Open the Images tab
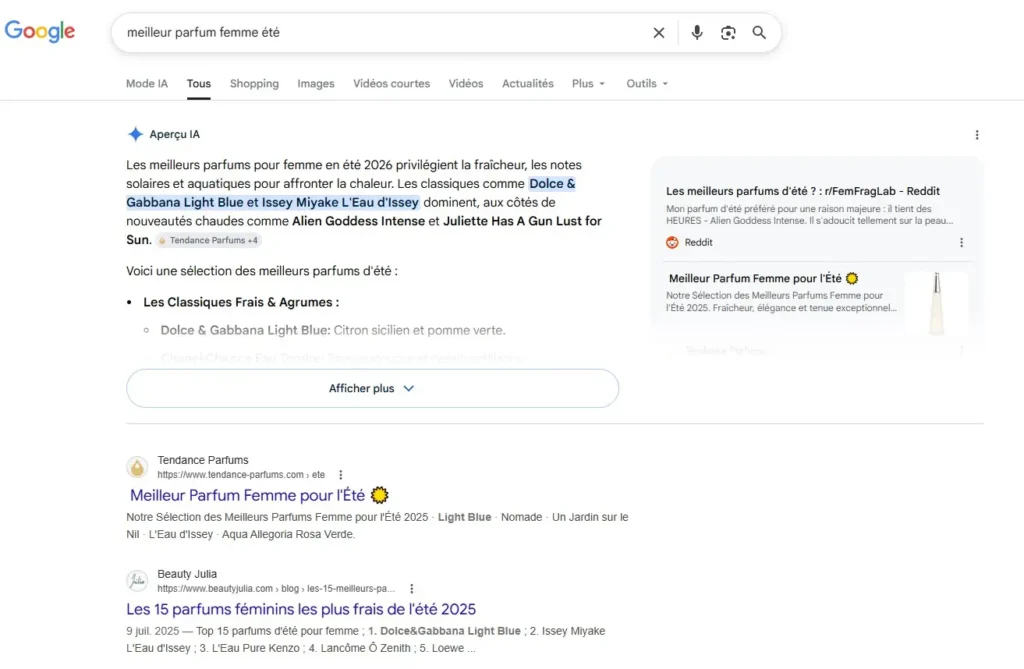This screenshot has height=669, width=1024. click(x=315, y=84)
